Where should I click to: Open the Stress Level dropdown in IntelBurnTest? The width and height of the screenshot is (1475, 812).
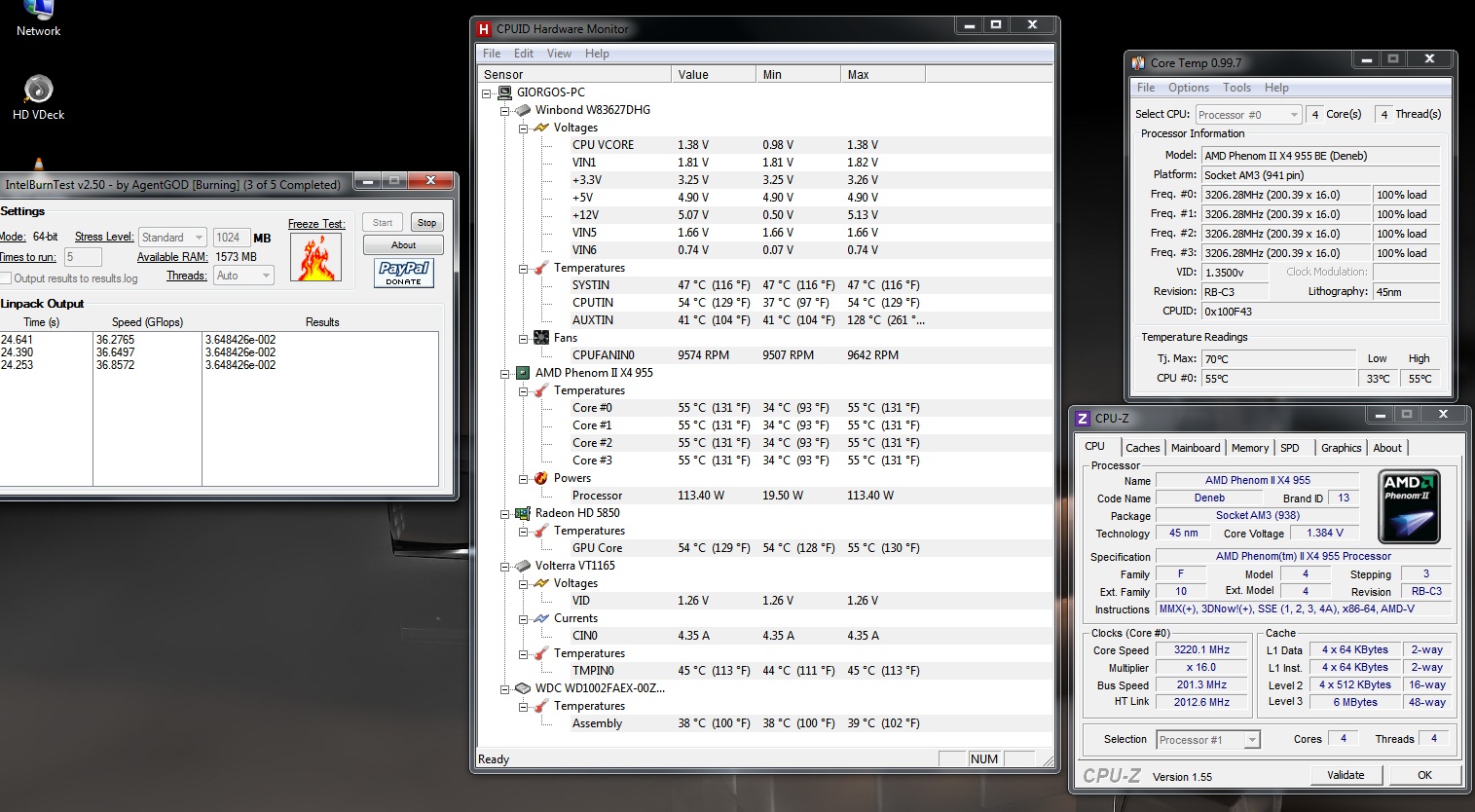[x=172, y=238]
